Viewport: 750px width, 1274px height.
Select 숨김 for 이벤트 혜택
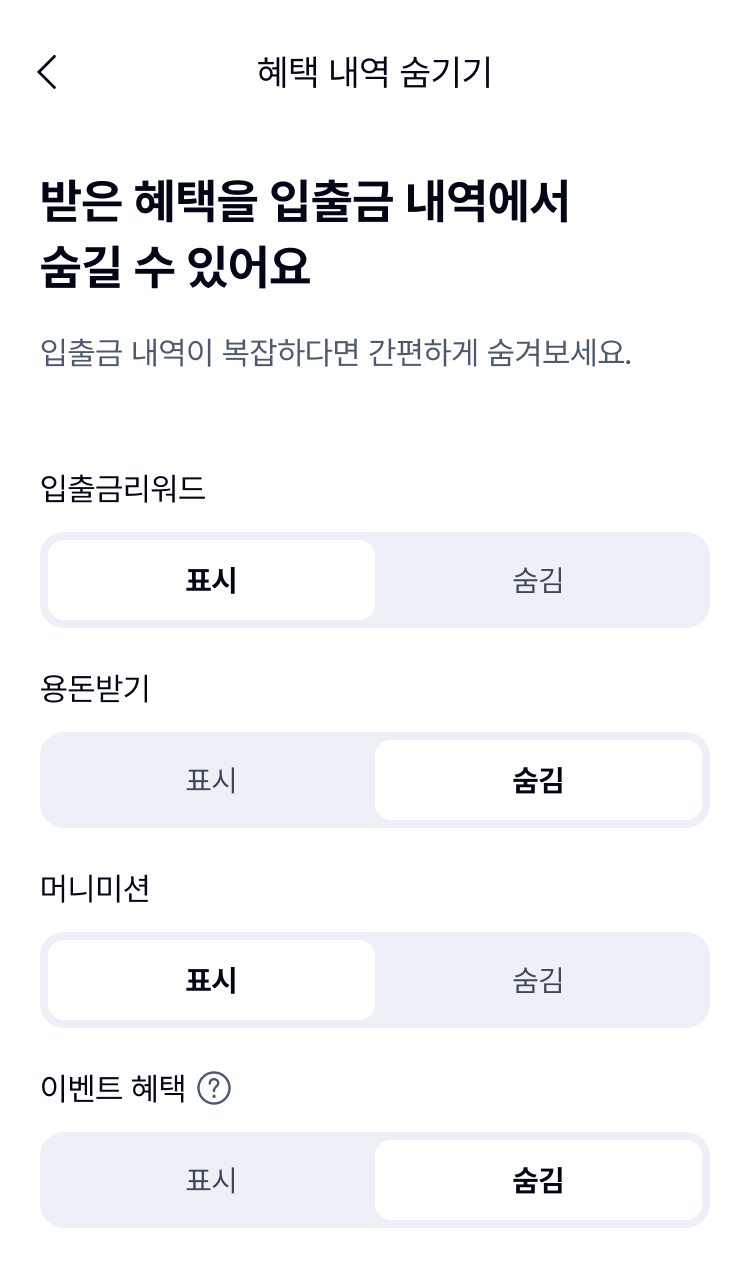(538, 1180)
